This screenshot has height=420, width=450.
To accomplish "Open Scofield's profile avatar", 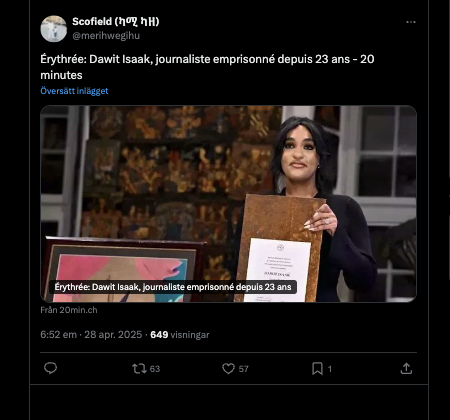I will tap(54, 29).
